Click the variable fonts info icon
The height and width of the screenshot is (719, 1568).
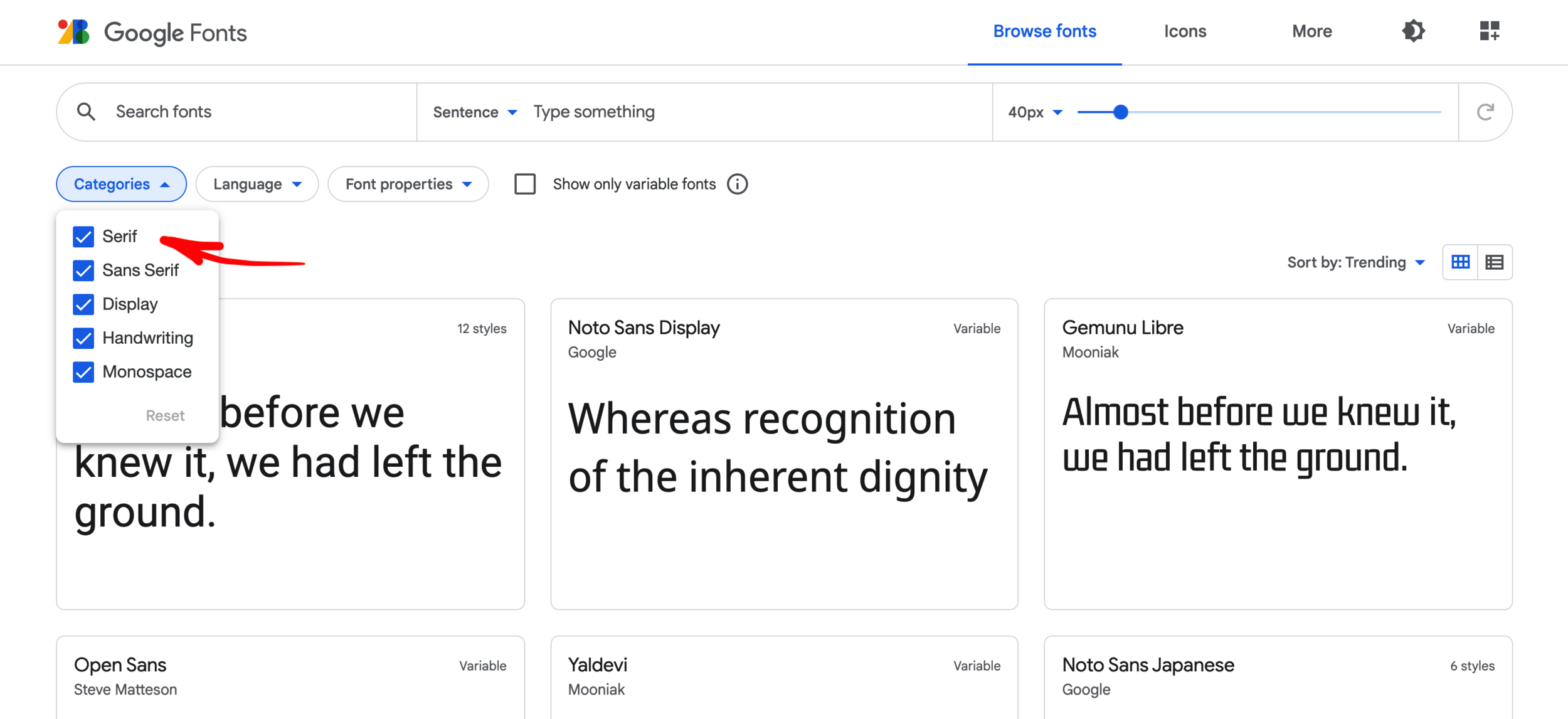point(737,184)
